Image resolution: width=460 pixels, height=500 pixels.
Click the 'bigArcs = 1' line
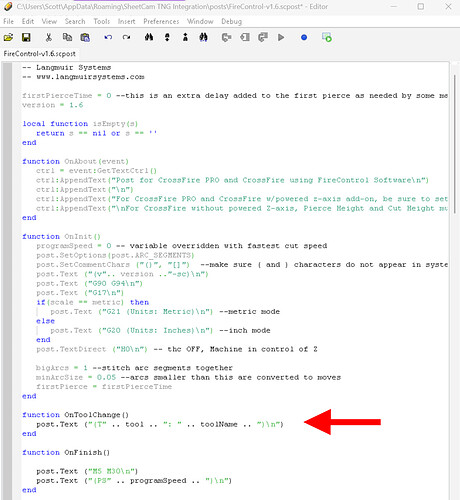[x=134, y=368]
